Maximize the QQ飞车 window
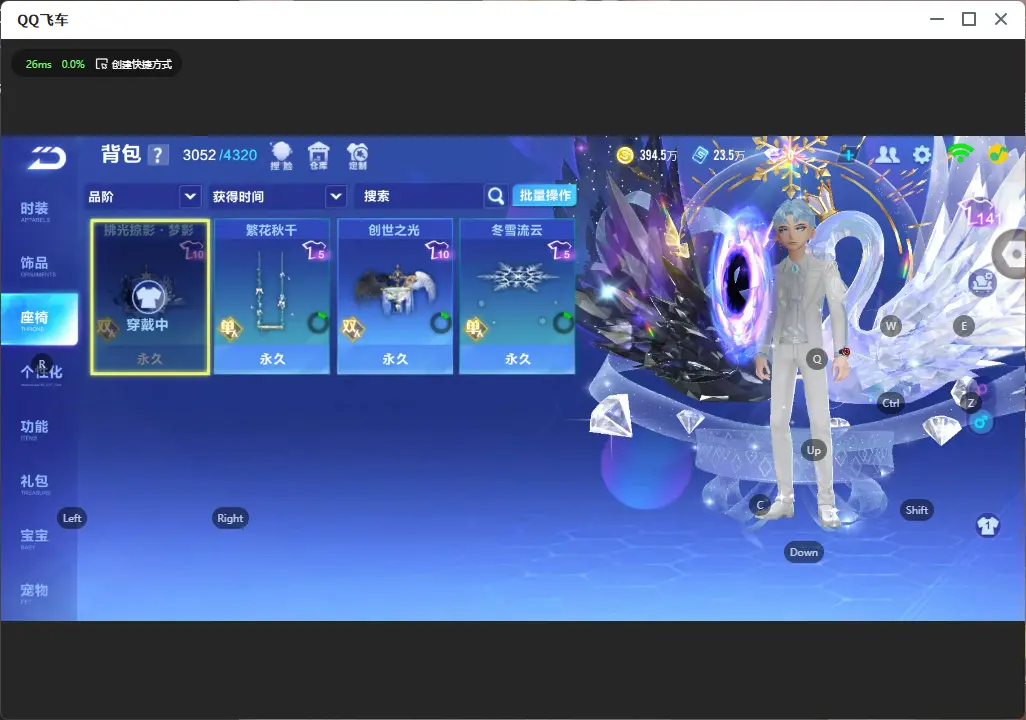This screenshot has width=1026, height=720. (x=968, y=20)
